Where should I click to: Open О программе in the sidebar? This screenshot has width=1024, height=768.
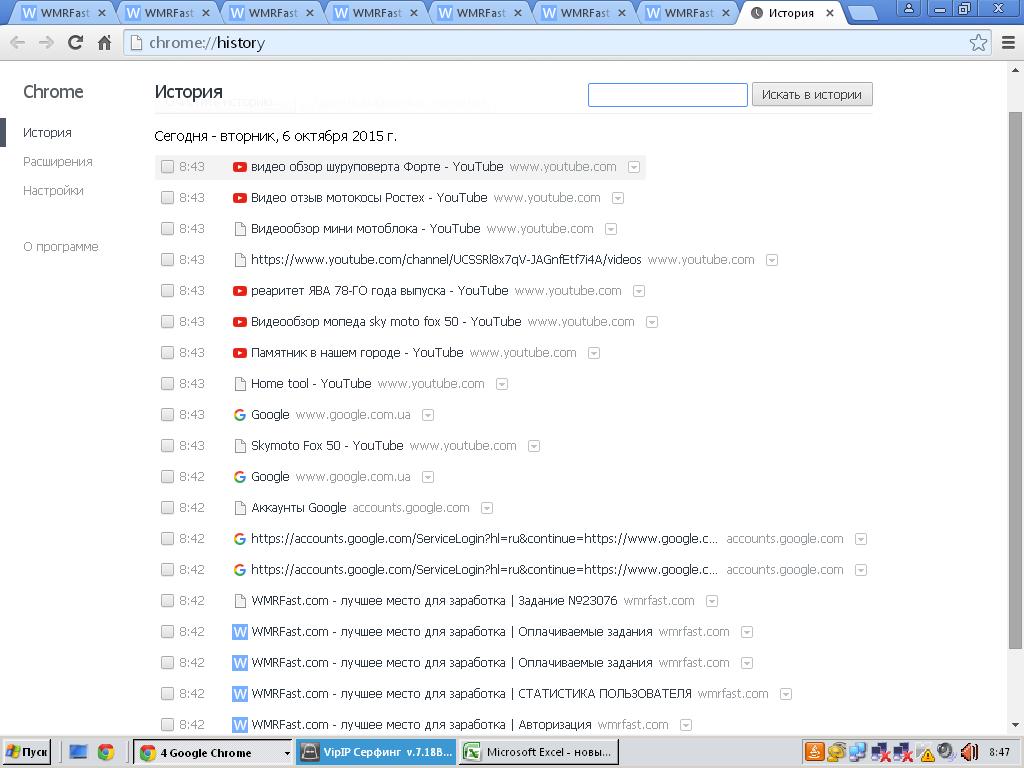pos(61,247)
